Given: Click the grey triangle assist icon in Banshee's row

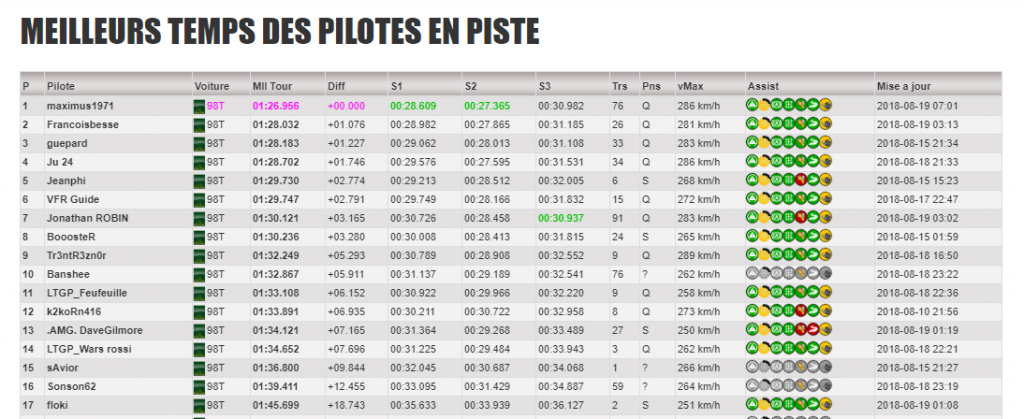Looking at the screenshot, I should [x=752, y=274].
